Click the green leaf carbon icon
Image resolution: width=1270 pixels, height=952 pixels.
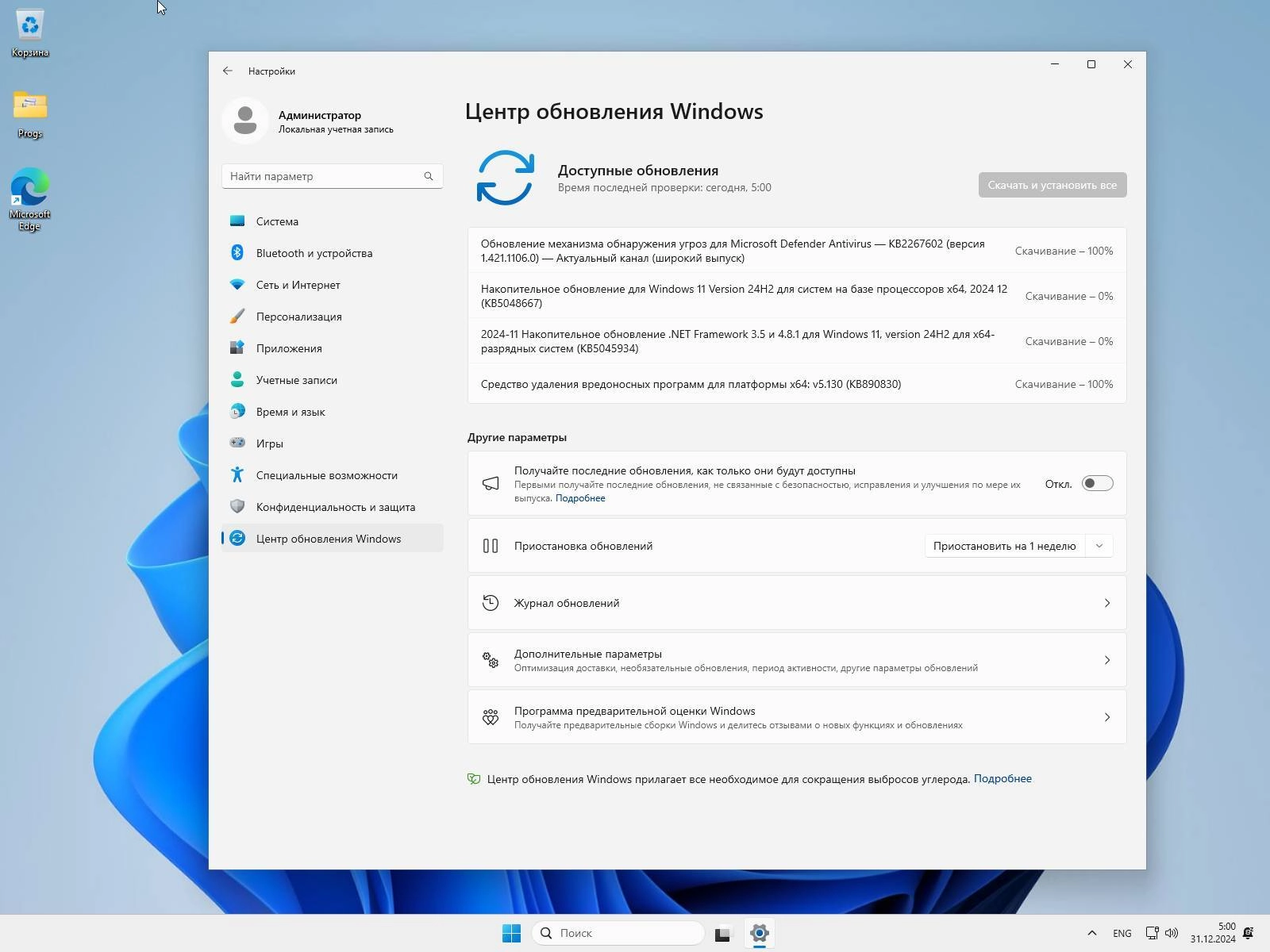pos(474,779)
